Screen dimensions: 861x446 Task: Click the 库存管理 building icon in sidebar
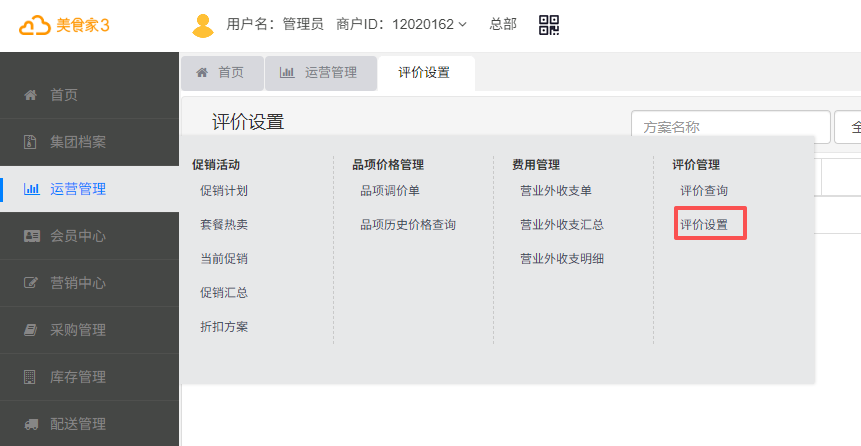pyautogui.click(x=30, y=377)
